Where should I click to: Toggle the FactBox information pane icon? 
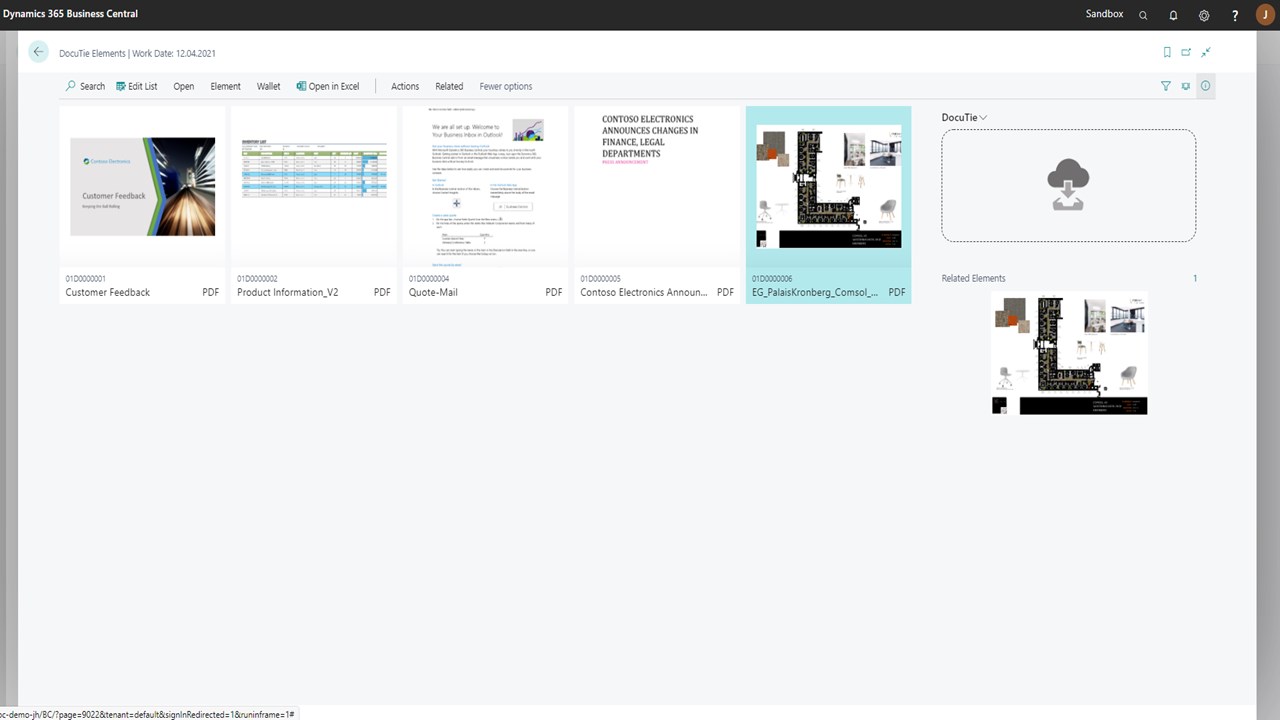(1205, 86)
